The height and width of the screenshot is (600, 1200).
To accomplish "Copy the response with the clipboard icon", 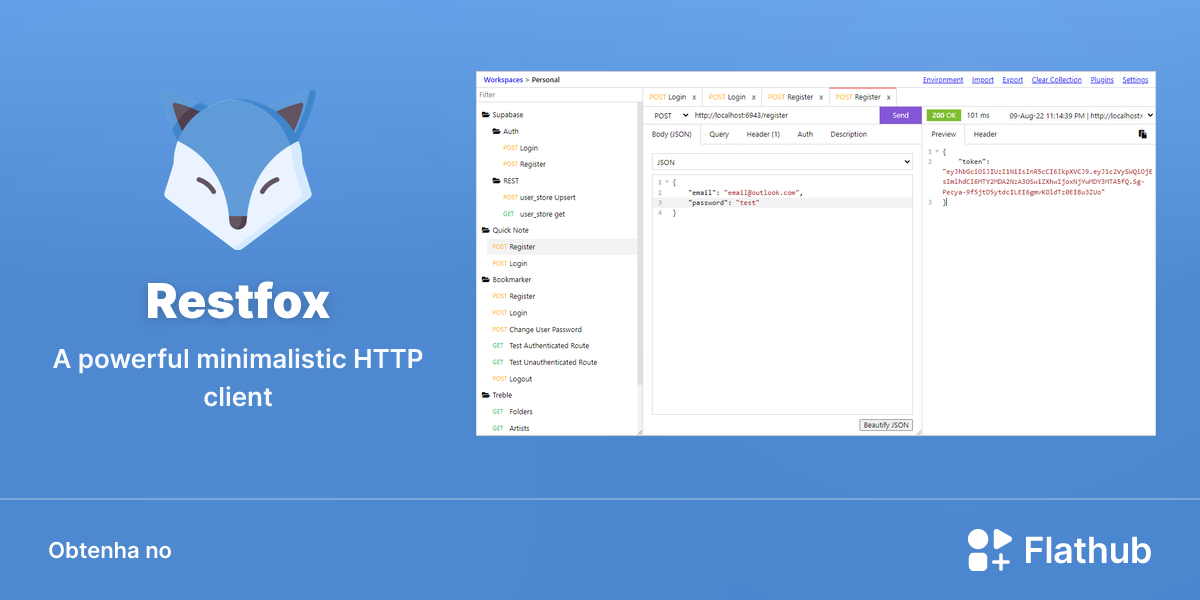I will (x=1143, y=134).
